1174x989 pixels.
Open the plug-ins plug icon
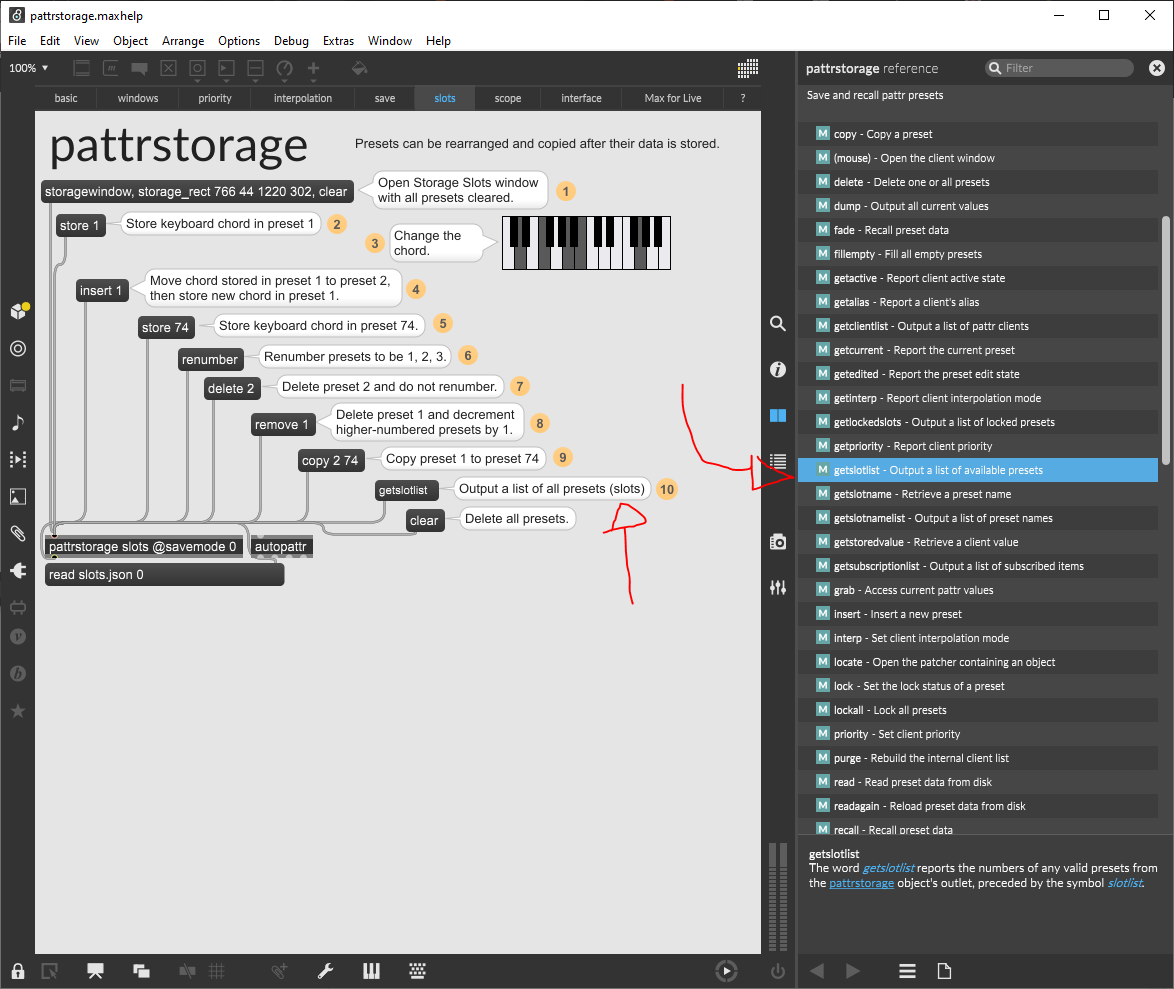(18, 570)
